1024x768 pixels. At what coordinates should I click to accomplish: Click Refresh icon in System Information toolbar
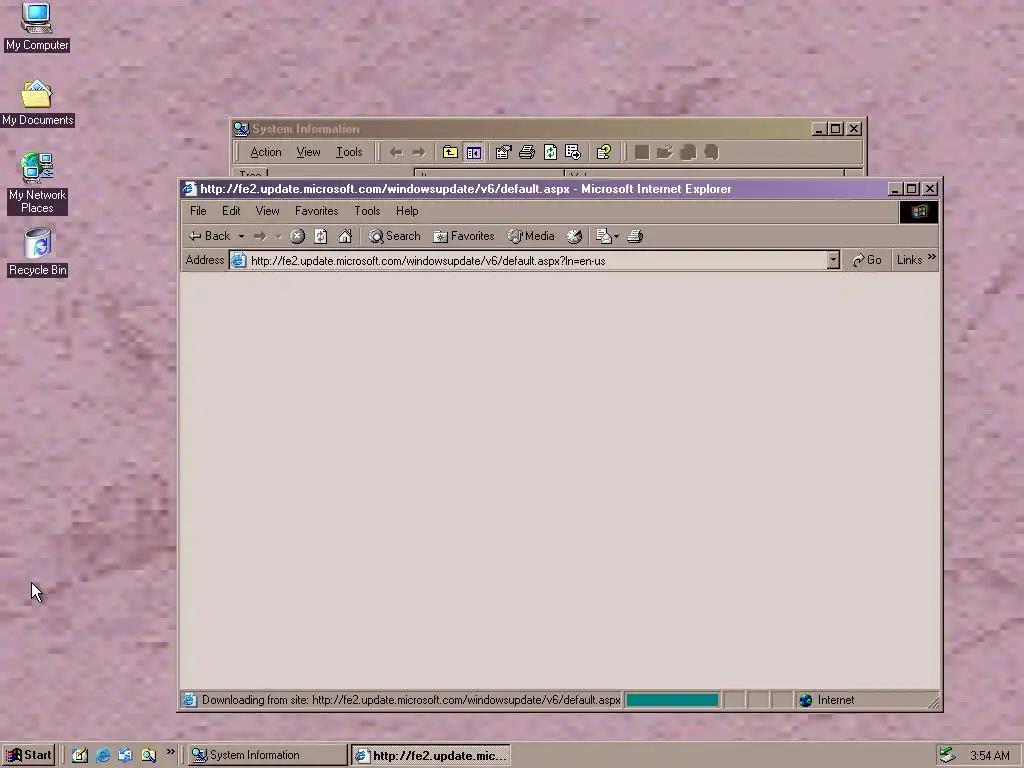coord(551,152)
